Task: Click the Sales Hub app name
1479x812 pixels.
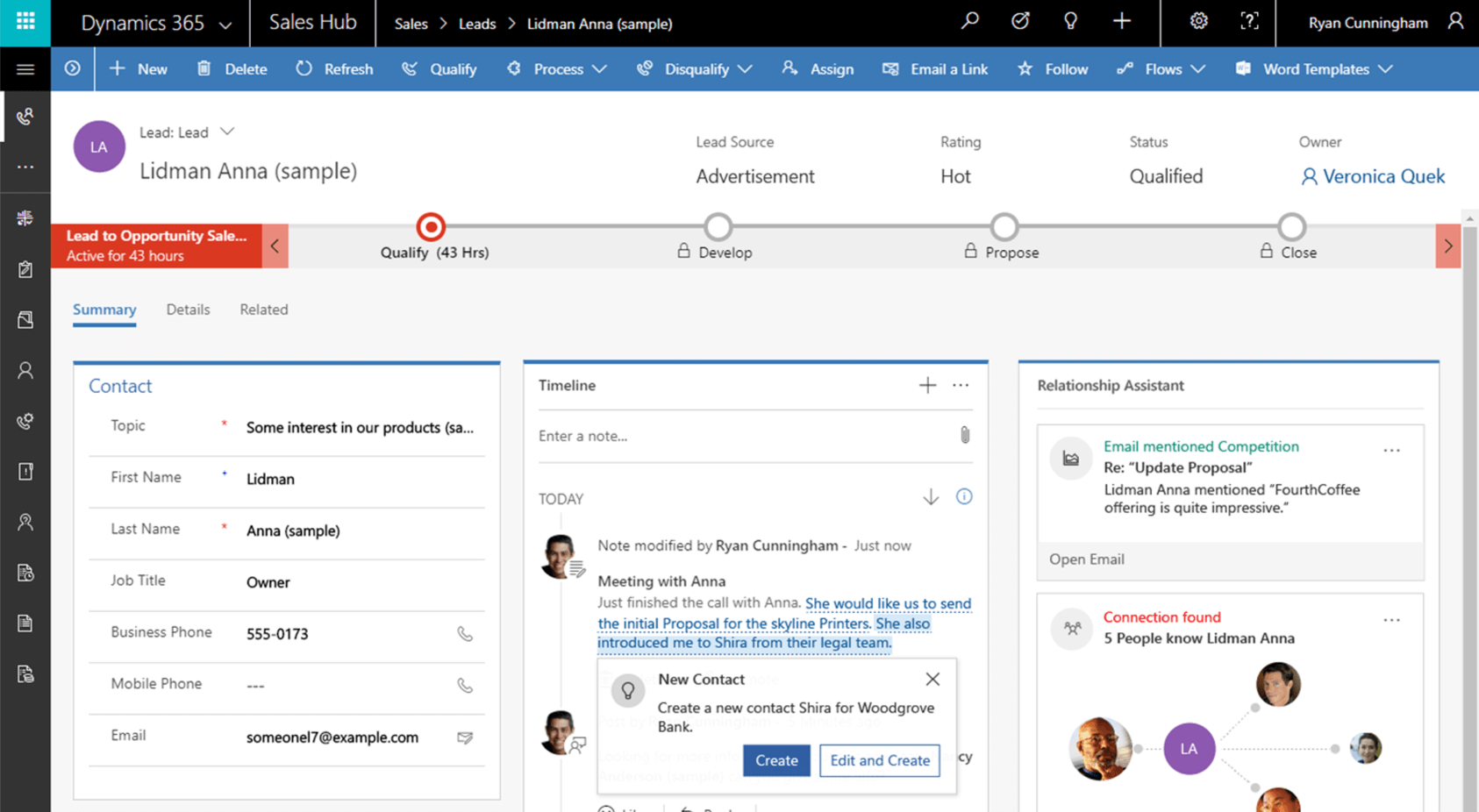Action: pos(312,23)
